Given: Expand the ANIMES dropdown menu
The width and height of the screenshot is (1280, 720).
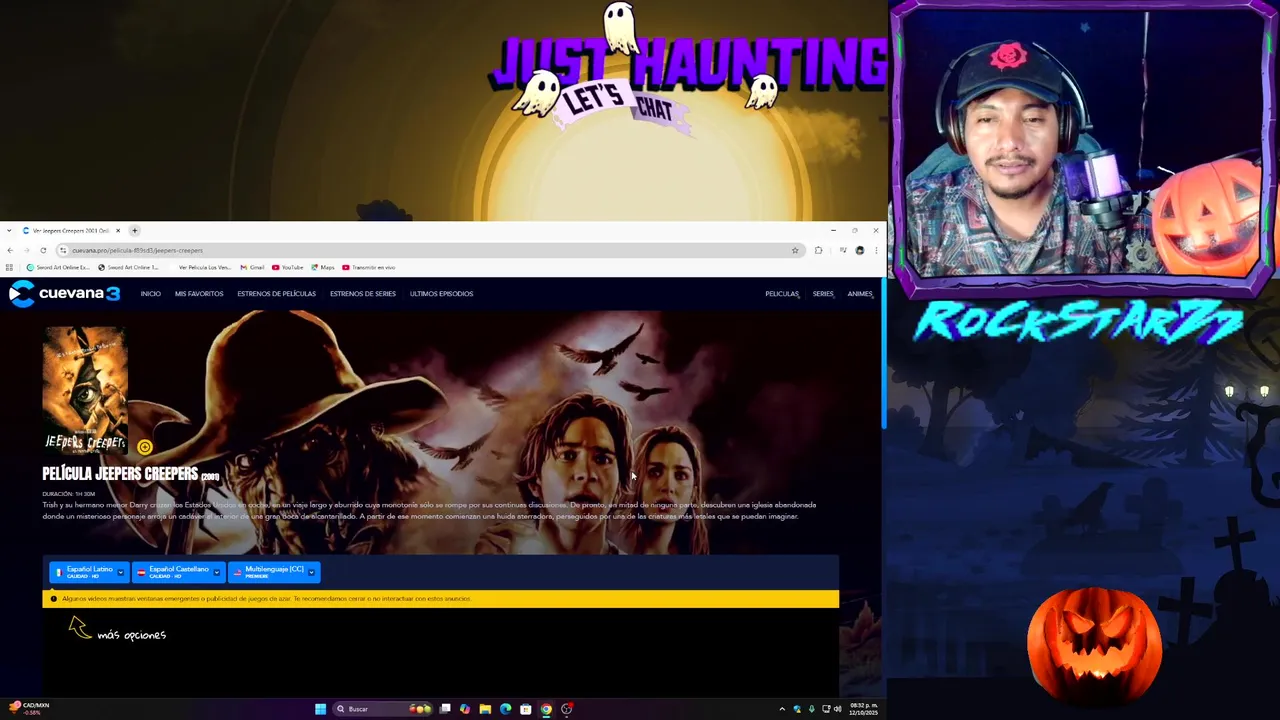Looking at the screenshot, I should 860,294.
